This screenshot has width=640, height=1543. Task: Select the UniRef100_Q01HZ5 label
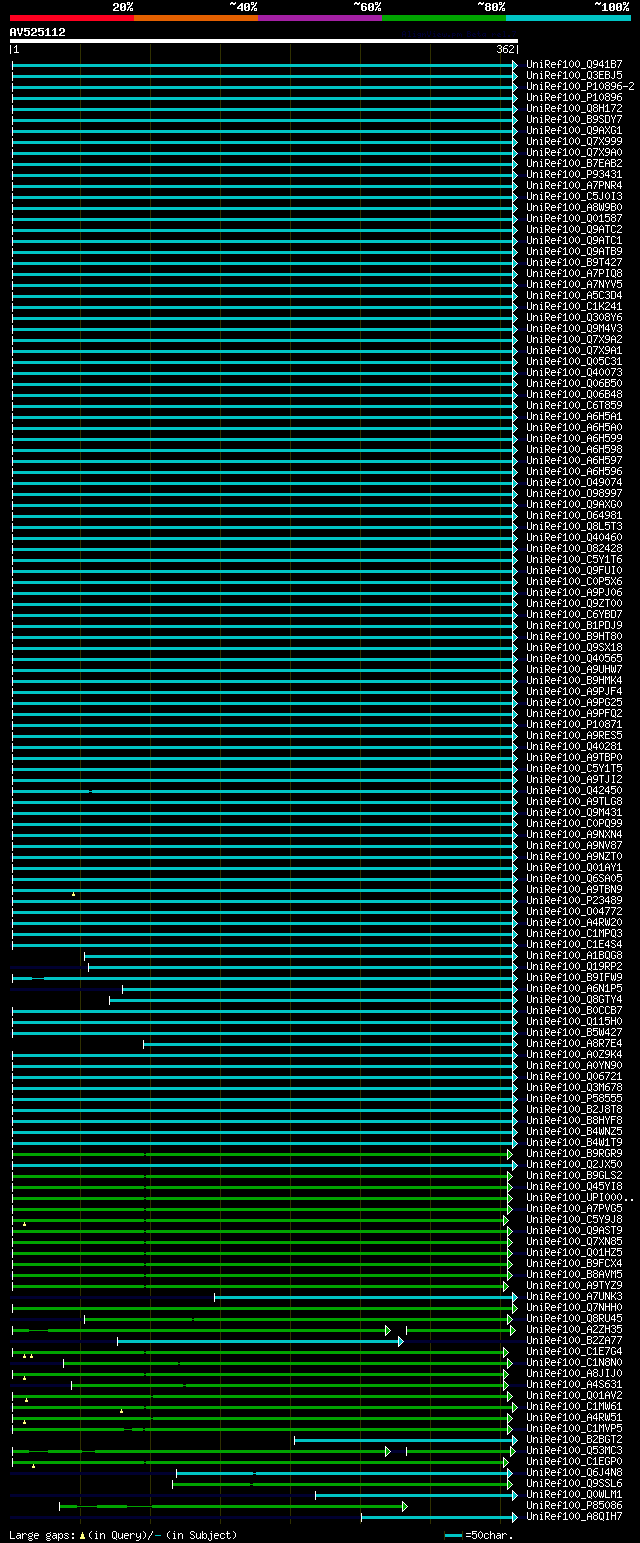pyautogui.click(x=574, y=1253)
